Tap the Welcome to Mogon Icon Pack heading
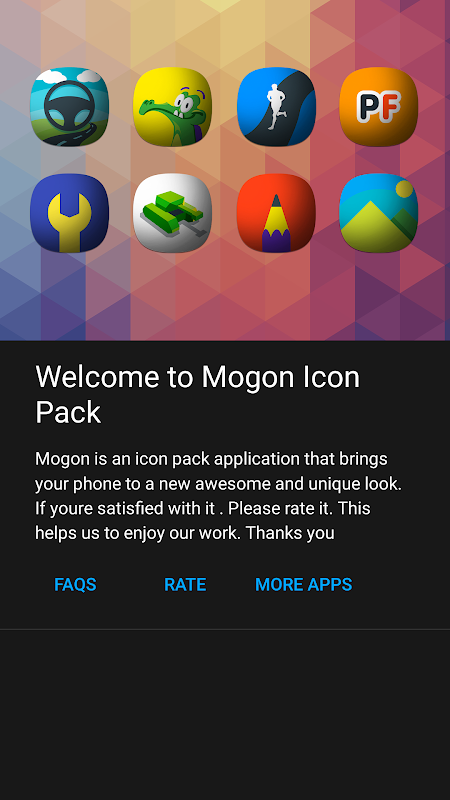The width and height of the screenshot is (450, 800). (197, 394)
